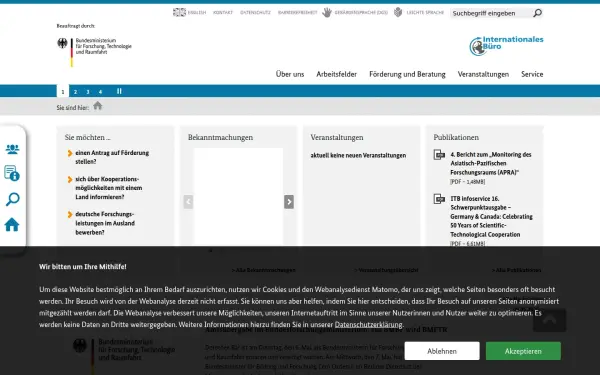600x375 pixels.
Task: Click orange arrow beside 'deutsche Forschungsleistungen'
Action: click(70, 214)
